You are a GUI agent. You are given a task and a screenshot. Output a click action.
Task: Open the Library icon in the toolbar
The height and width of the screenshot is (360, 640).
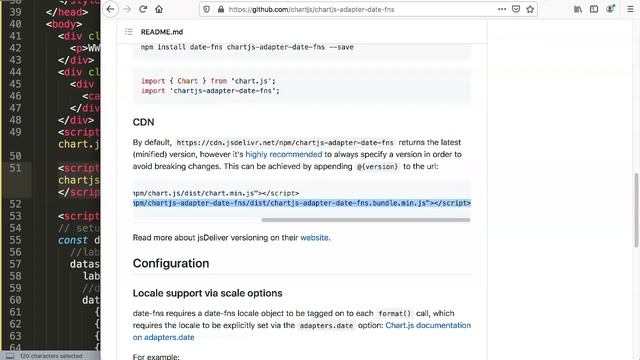[x=578, y=9]
